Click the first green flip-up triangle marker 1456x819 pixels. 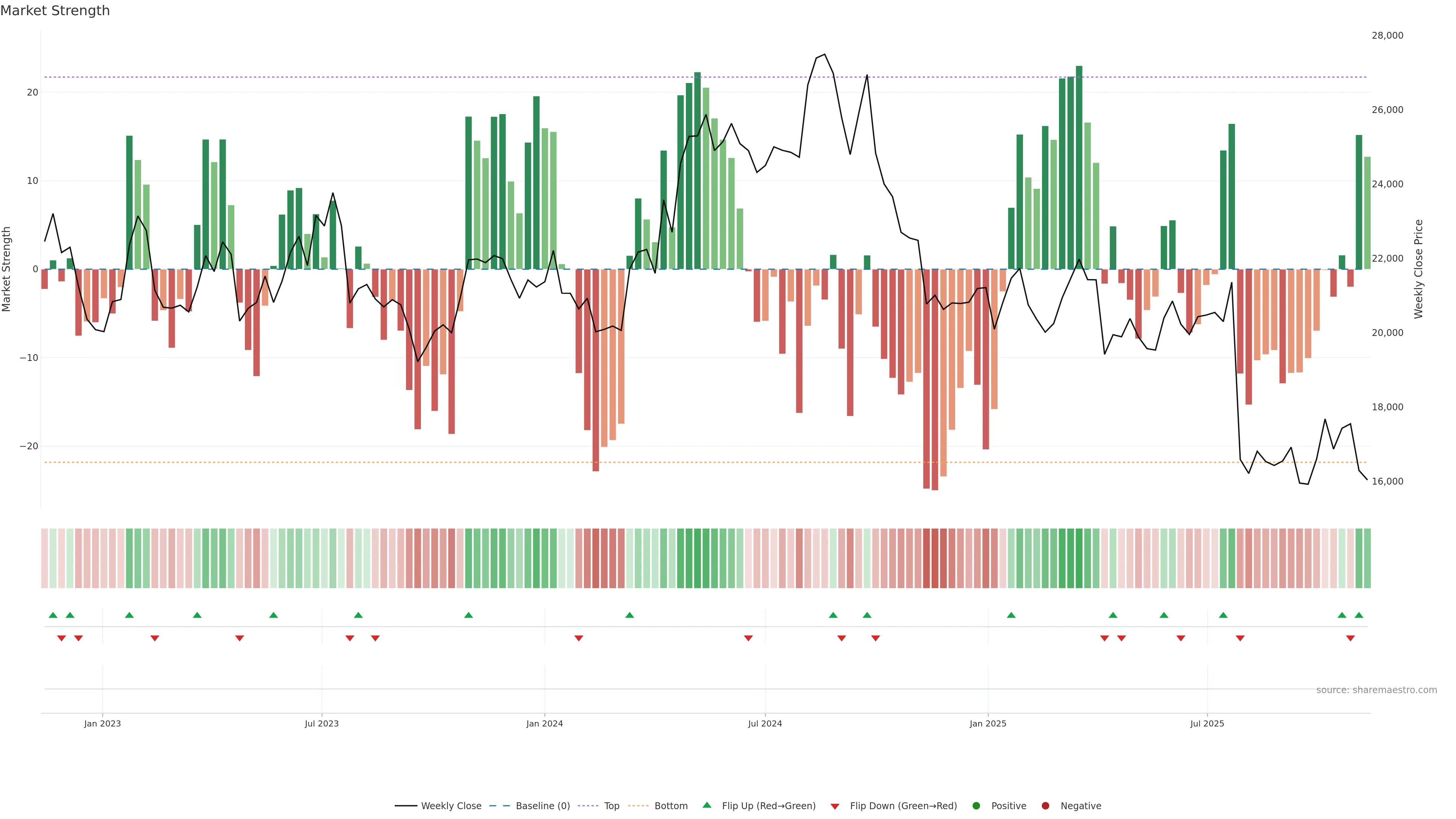tap(53, 615)
